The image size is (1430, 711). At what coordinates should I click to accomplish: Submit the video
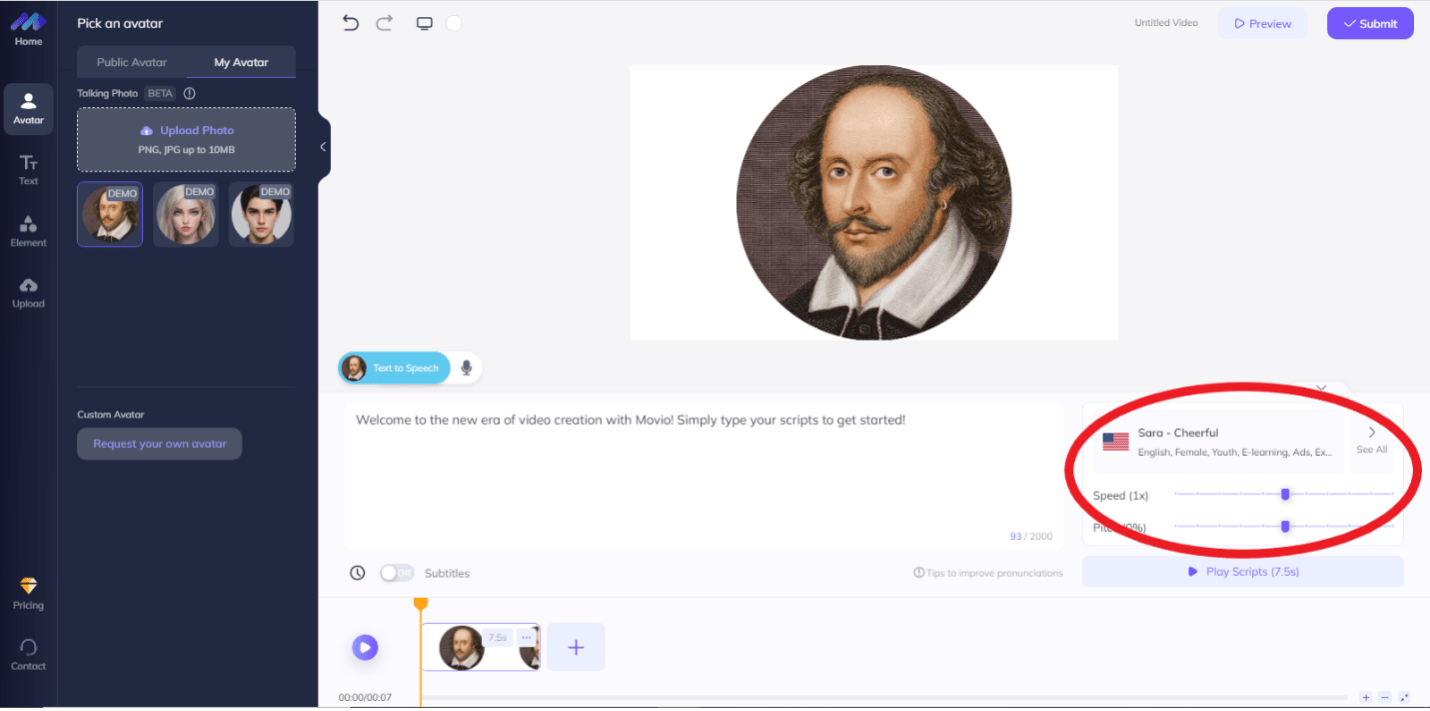click(1370, 23)
